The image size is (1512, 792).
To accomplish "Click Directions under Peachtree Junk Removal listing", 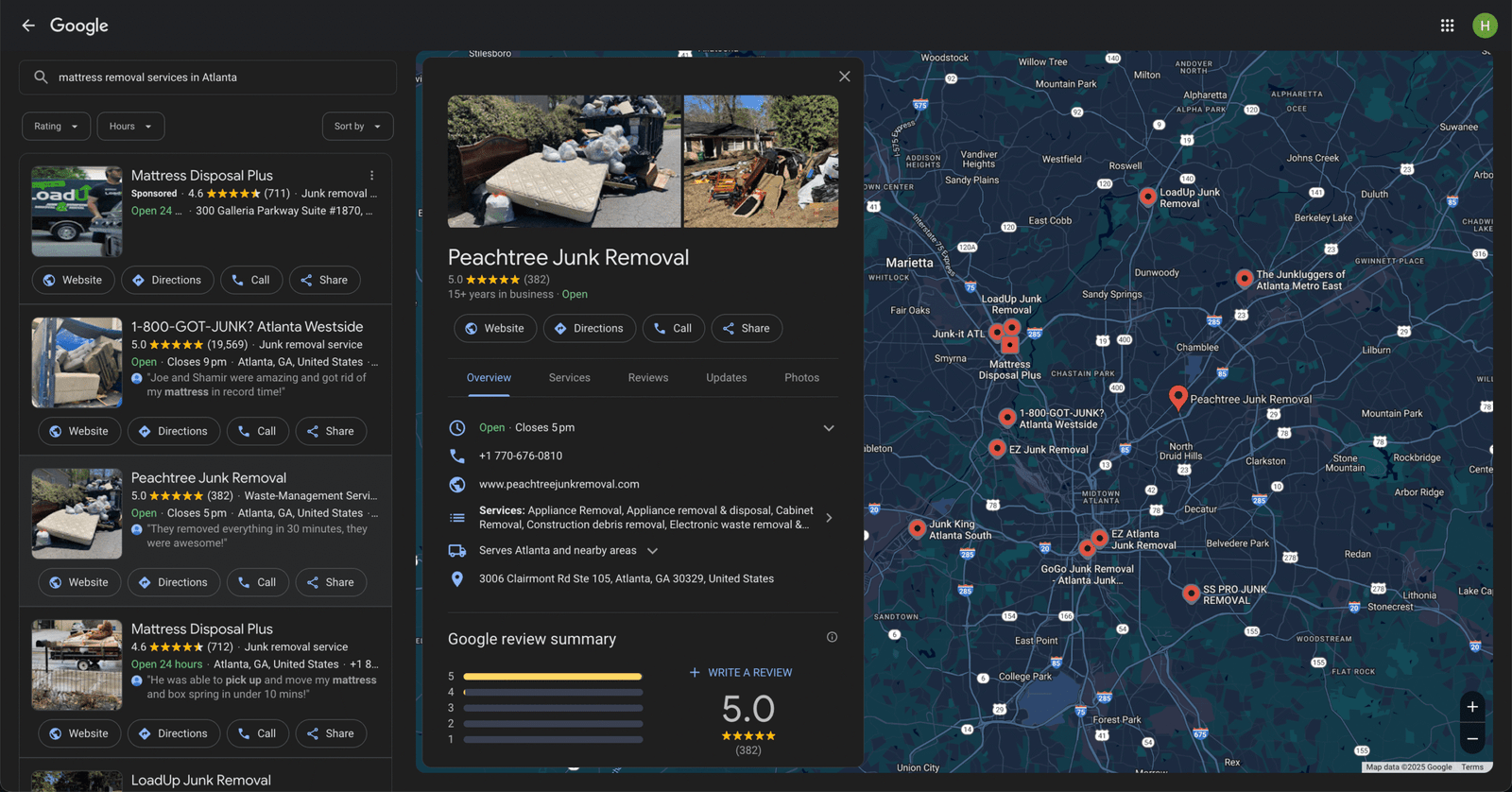I will point(173,582).
